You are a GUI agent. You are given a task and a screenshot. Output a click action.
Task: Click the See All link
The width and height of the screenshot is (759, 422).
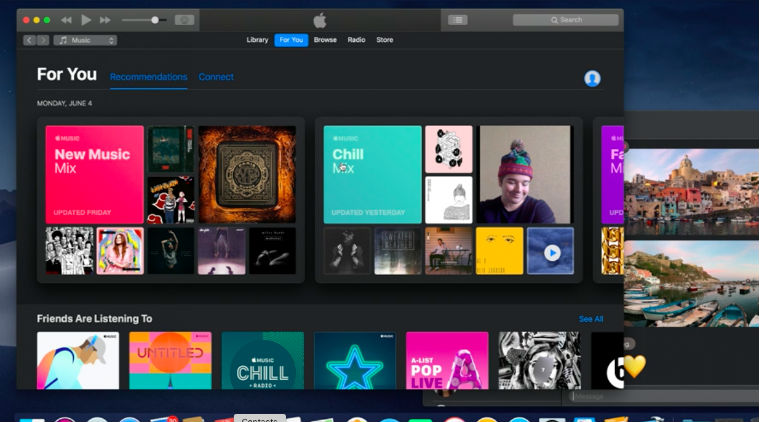[x=591, y=319]
